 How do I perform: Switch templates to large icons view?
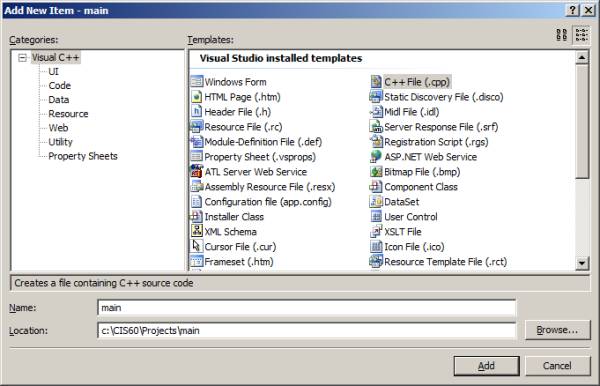coord(562,35)
